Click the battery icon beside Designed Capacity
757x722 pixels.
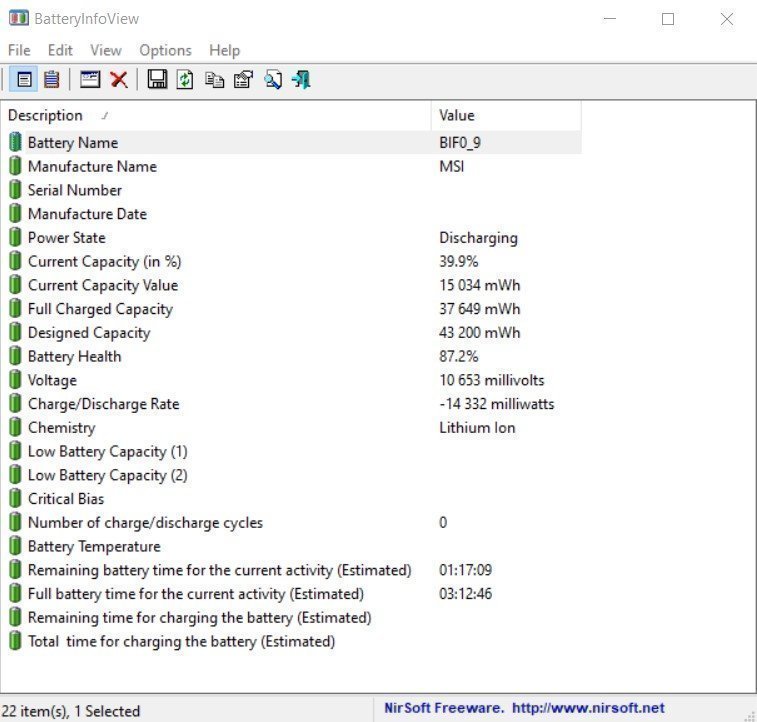point(15,333)
